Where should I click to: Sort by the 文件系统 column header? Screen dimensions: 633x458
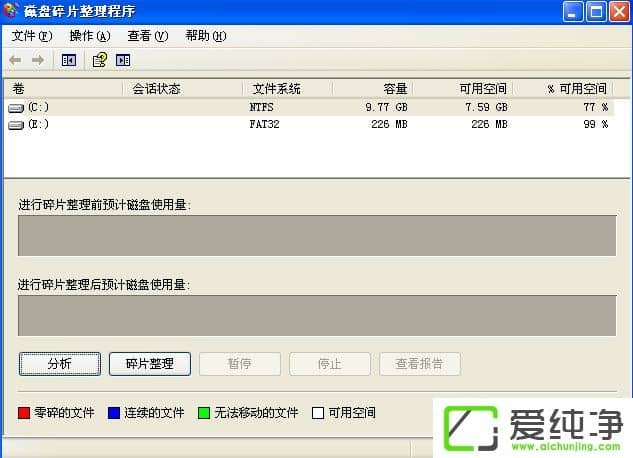coord(276,89)
